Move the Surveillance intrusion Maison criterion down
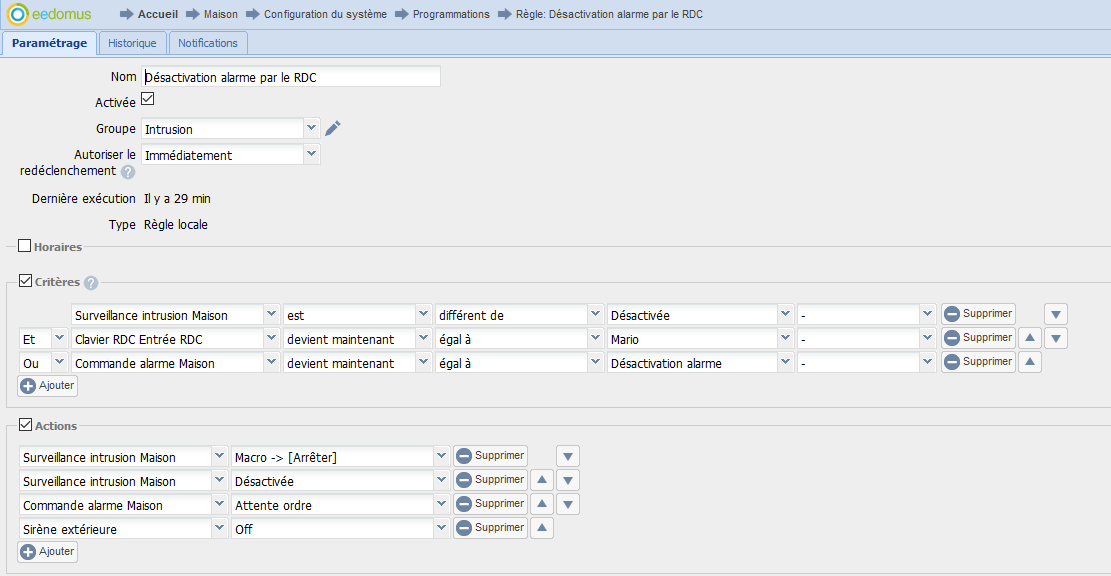1111x576 pixels. tap(1056, 315)
